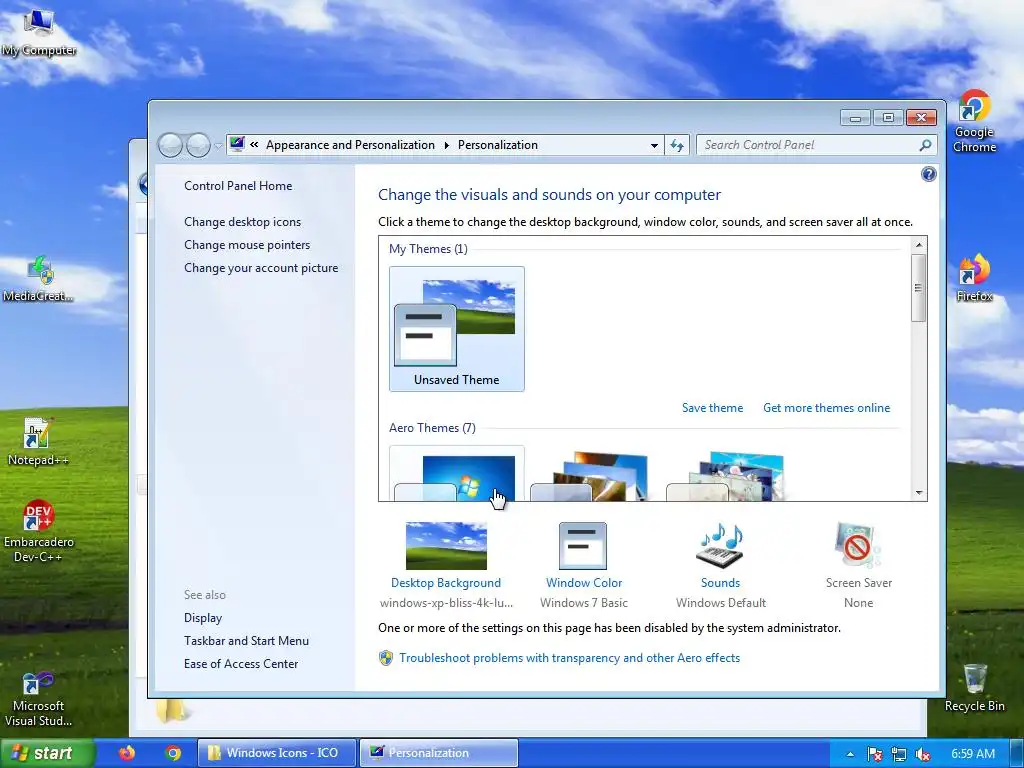The height and width of the screenshot is (768, 1024).
Task: Click the help question mark icon
Action: [928, 174]
